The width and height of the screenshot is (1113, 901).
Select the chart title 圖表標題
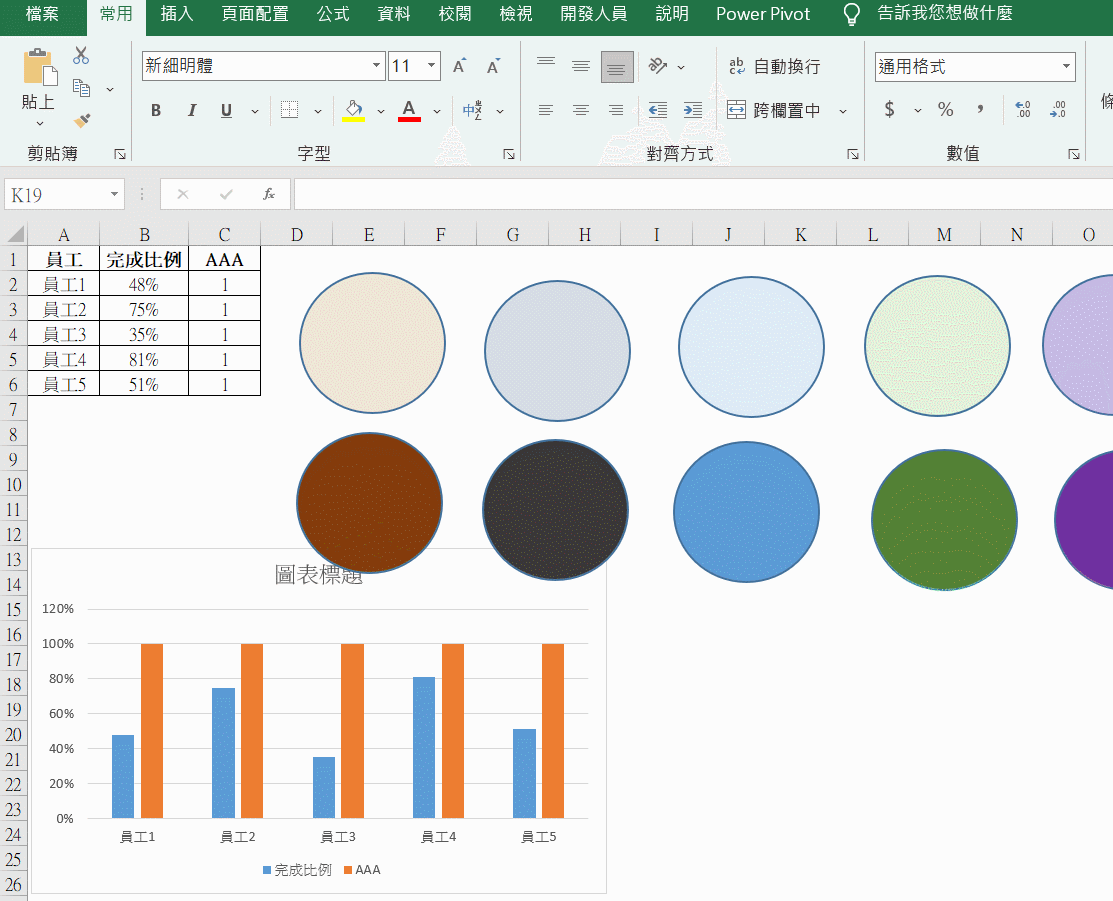(319, 574)
